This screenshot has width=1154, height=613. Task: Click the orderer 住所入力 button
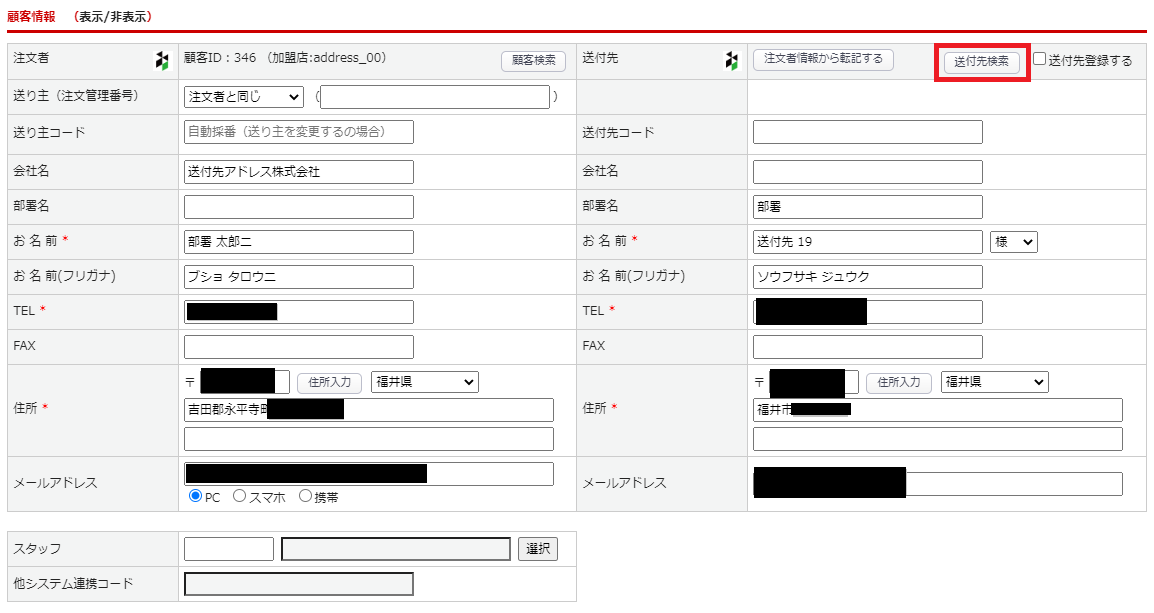point(329,382)
